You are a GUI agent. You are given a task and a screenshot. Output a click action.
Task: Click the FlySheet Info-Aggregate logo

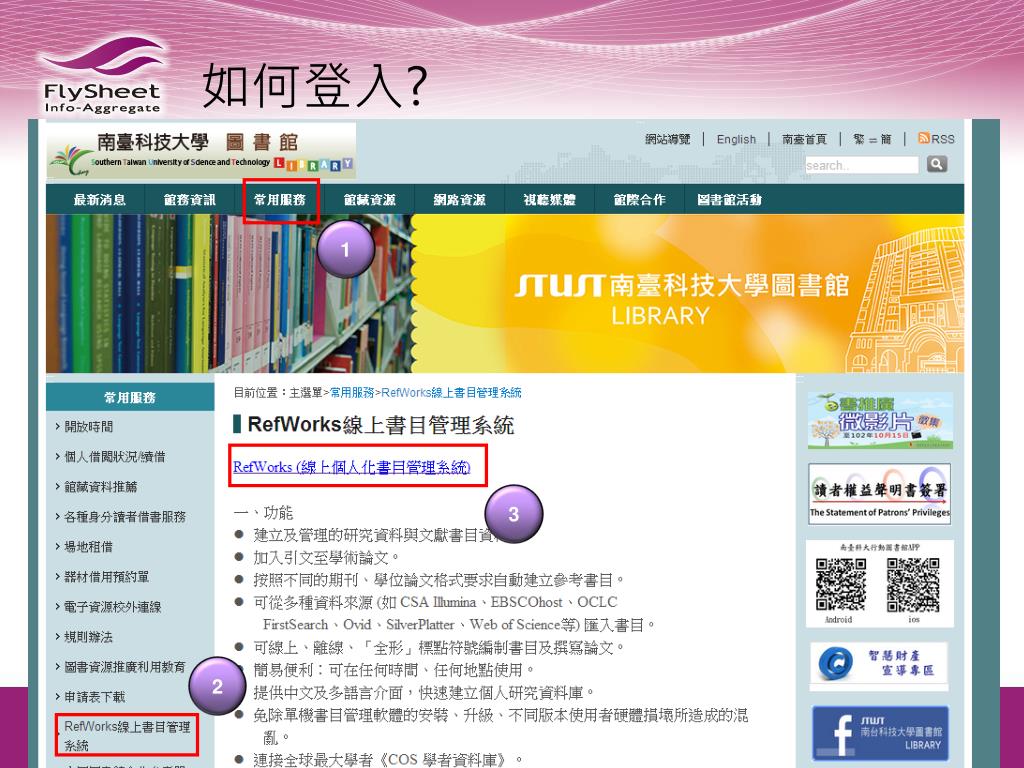(x=102, y=76)
